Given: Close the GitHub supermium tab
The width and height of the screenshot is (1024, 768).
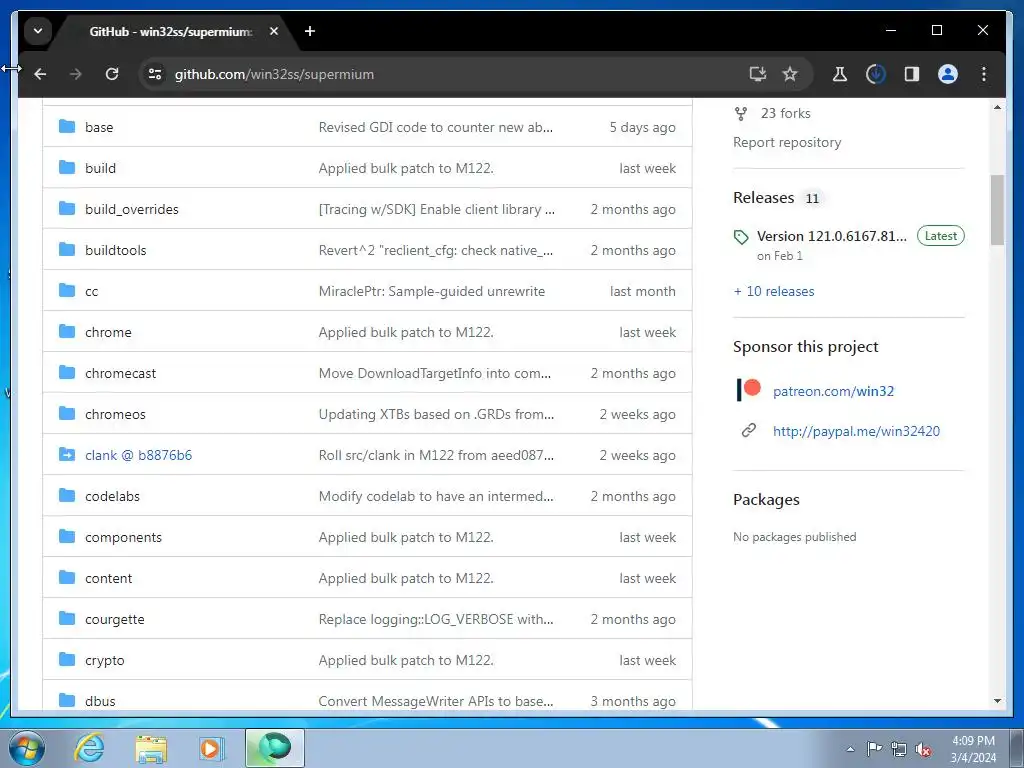Looking at the screenshot, I should (274, 31).
